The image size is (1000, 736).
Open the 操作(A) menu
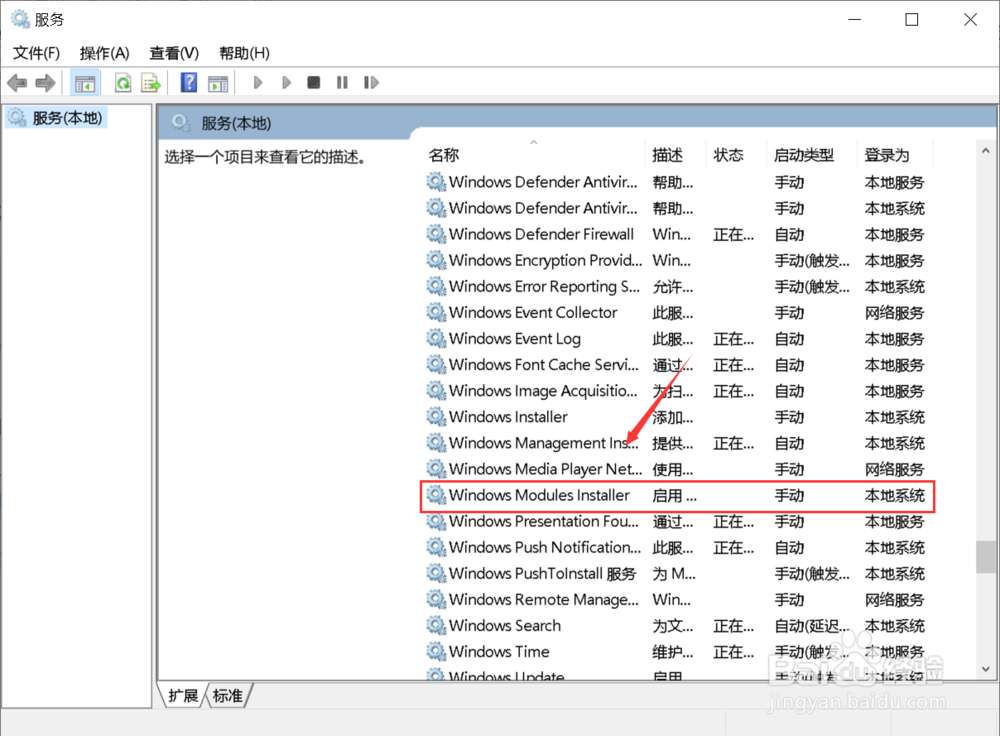coord(104,52)
